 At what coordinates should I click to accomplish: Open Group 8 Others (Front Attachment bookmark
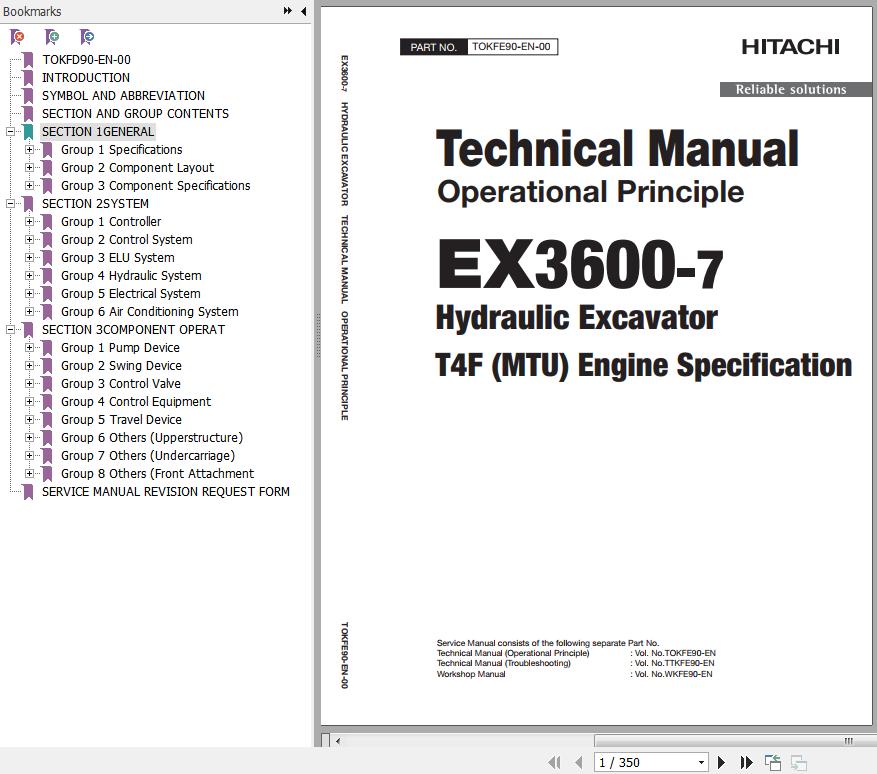click(x=157, y=474)
